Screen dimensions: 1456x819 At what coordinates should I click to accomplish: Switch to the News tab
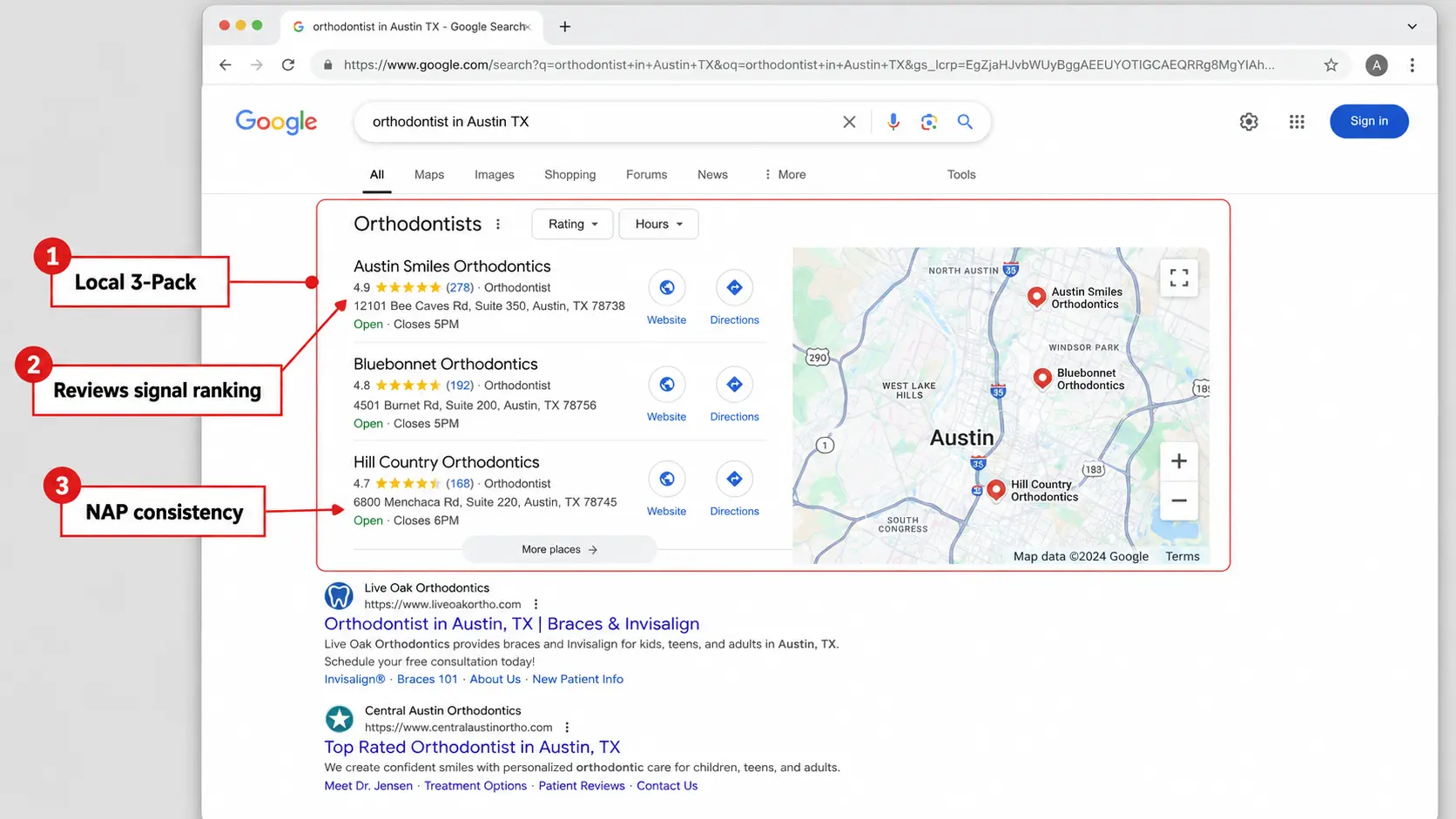tap(712, 174)
